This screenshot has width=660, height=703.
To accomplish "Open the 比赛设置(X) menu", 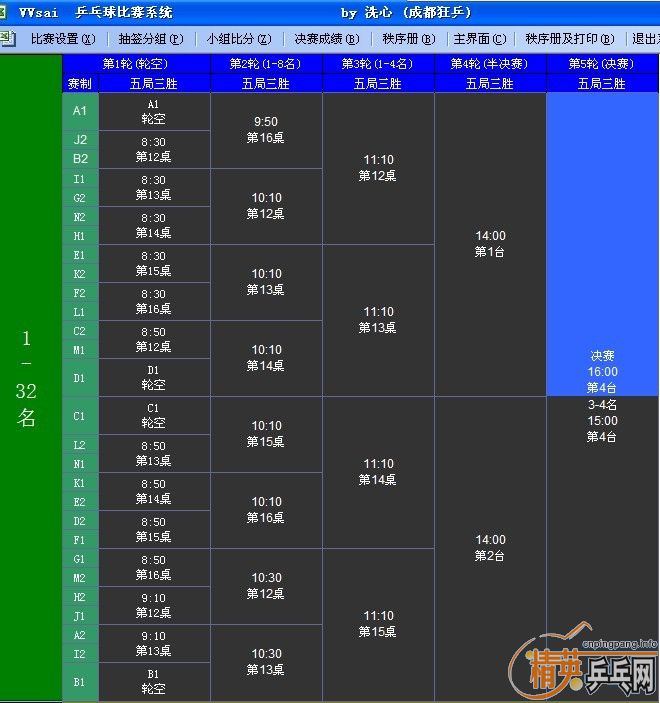I will coord(63,39).
